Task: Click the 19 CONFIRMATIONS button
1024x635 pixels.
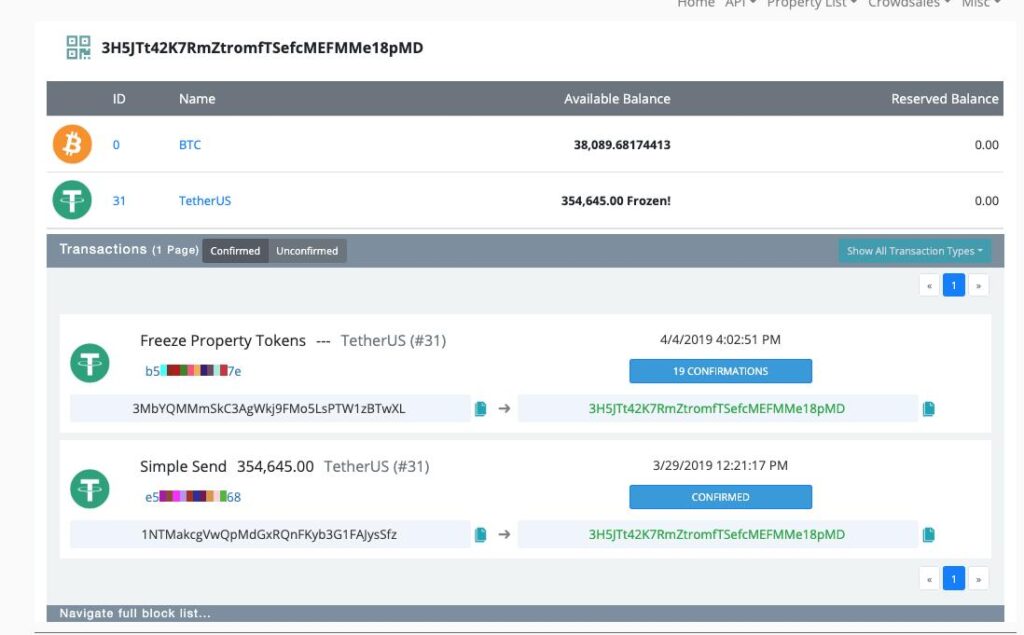Action: (720, 371)
